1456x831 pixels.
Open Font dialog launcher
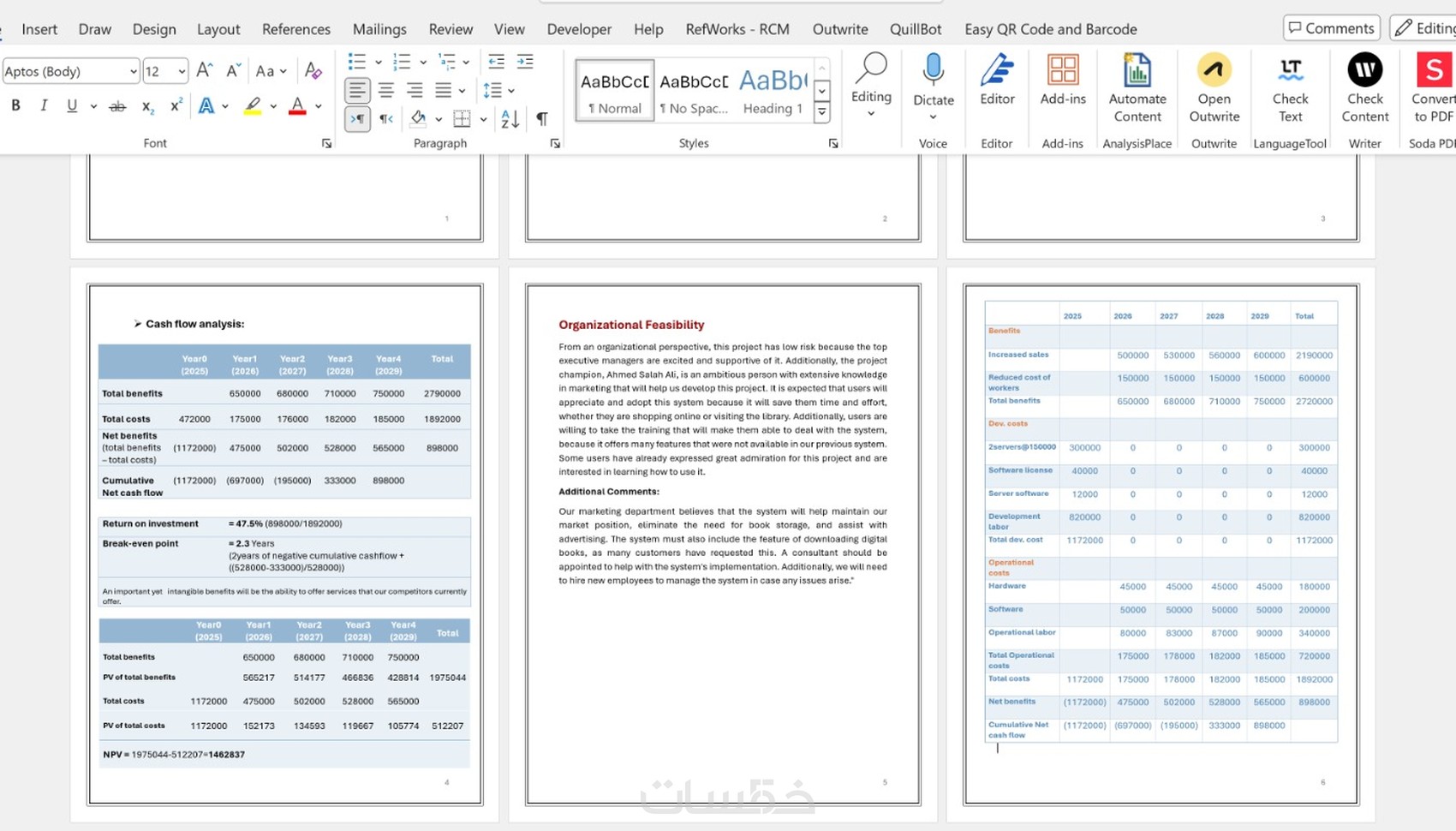click(326, 144)
